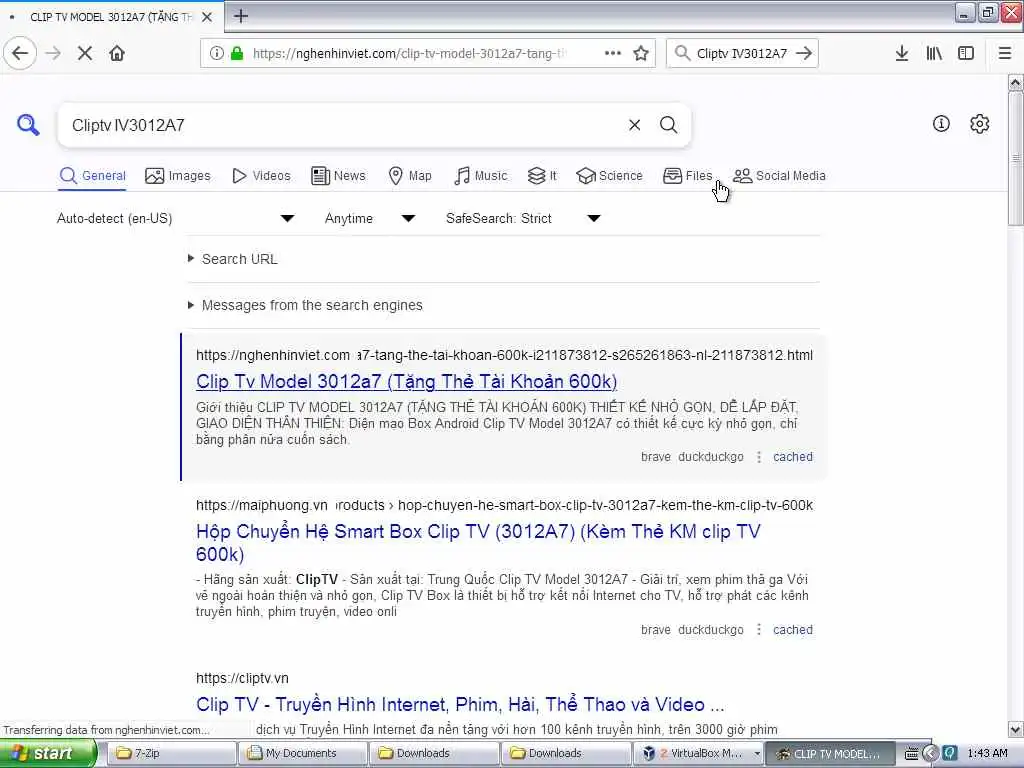Open the browser home page
Viewport: 1024px width, 768px height.
click(x=117, y=54)
